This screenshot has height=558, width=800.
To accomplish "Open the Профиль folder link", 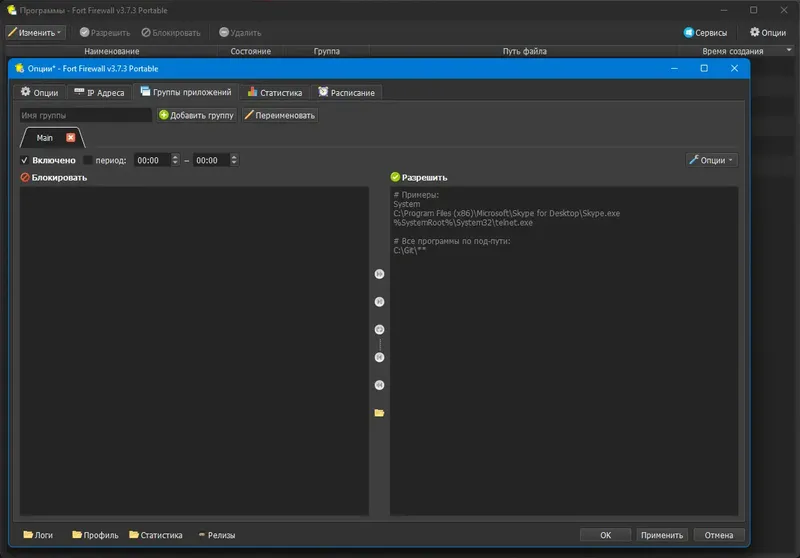I will coord(95,535).
